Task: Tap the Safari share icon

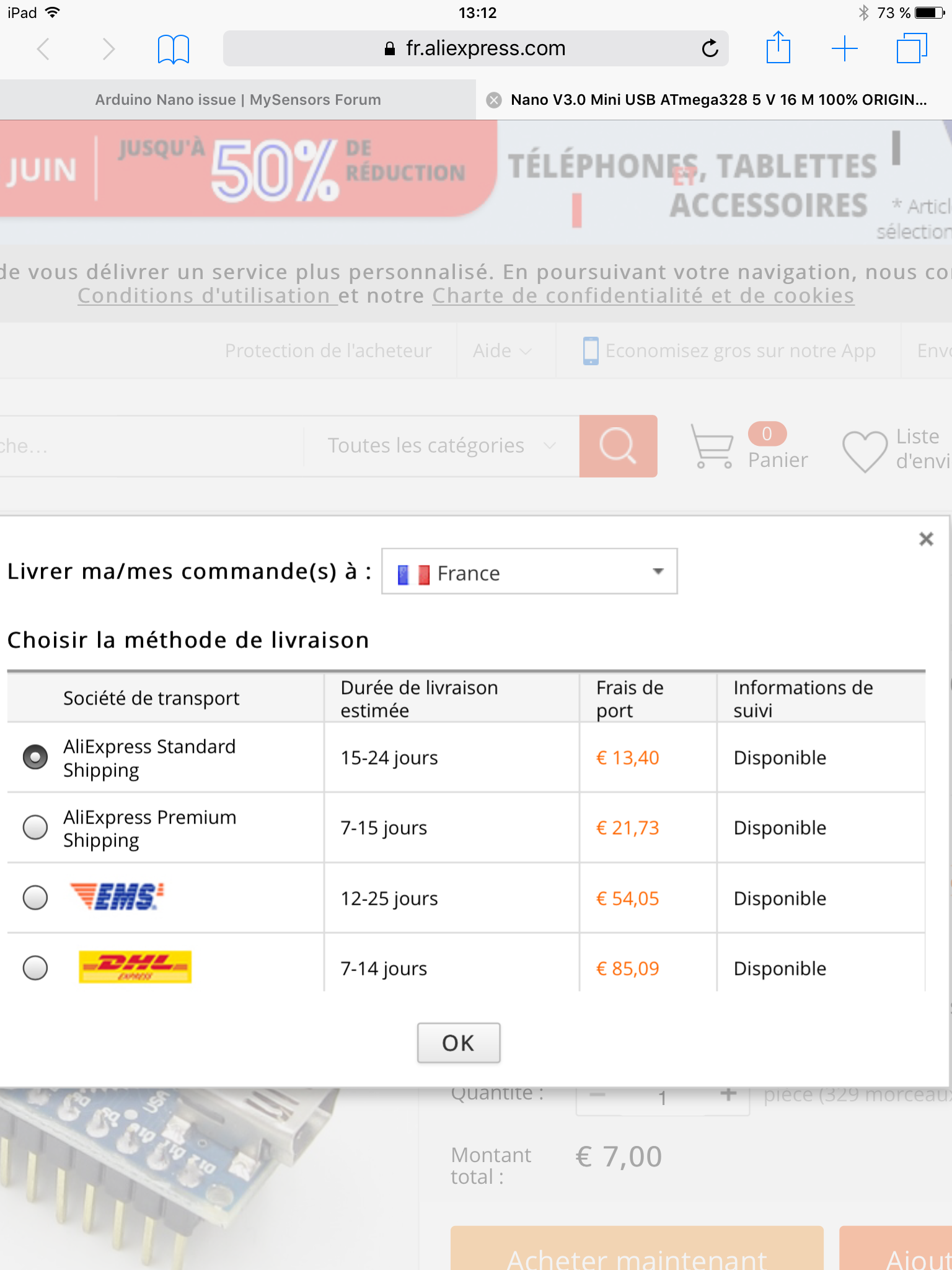Action: 778,48
